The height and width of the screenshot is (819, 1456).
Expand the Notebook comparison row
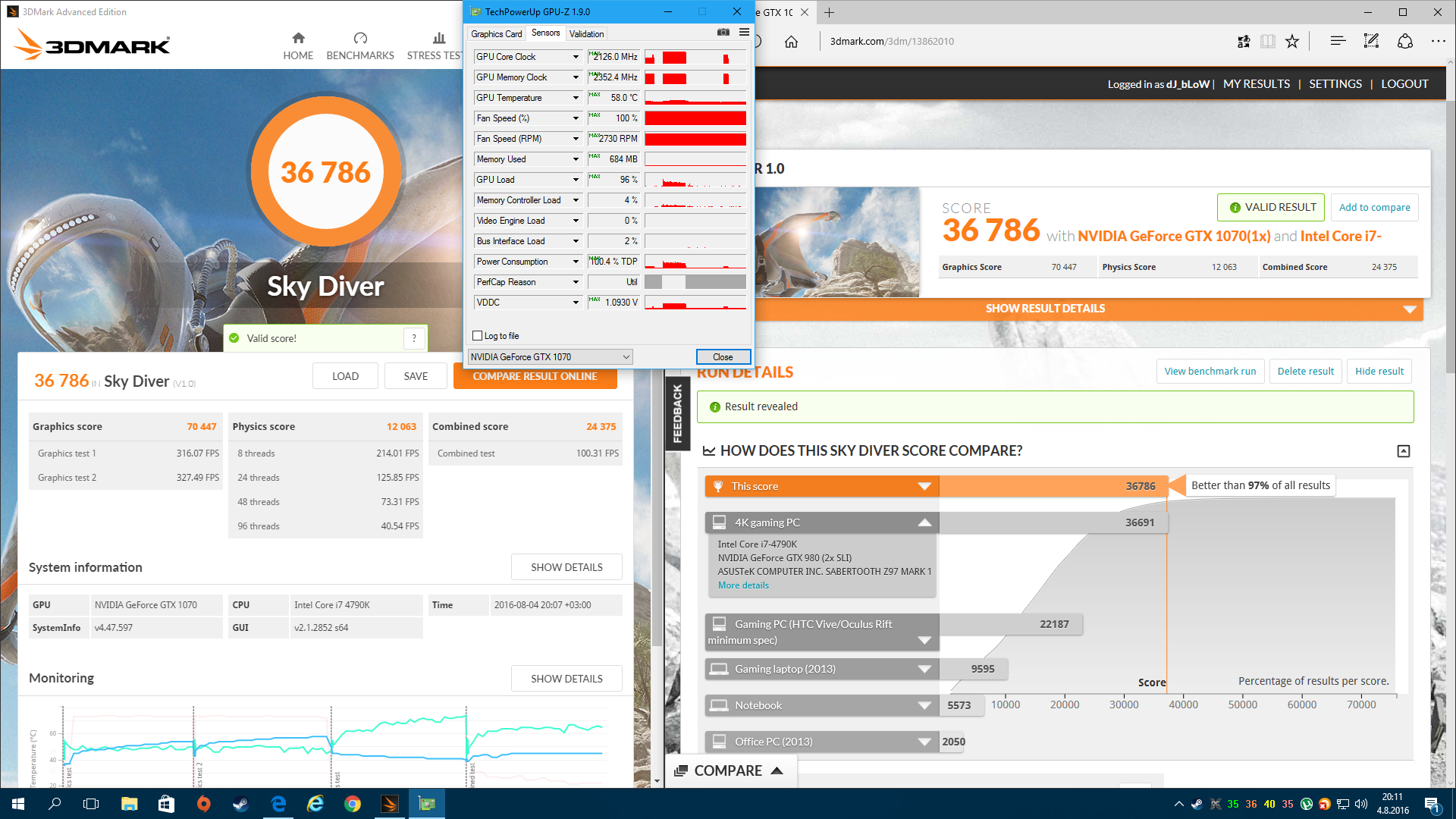pos(924,705)
